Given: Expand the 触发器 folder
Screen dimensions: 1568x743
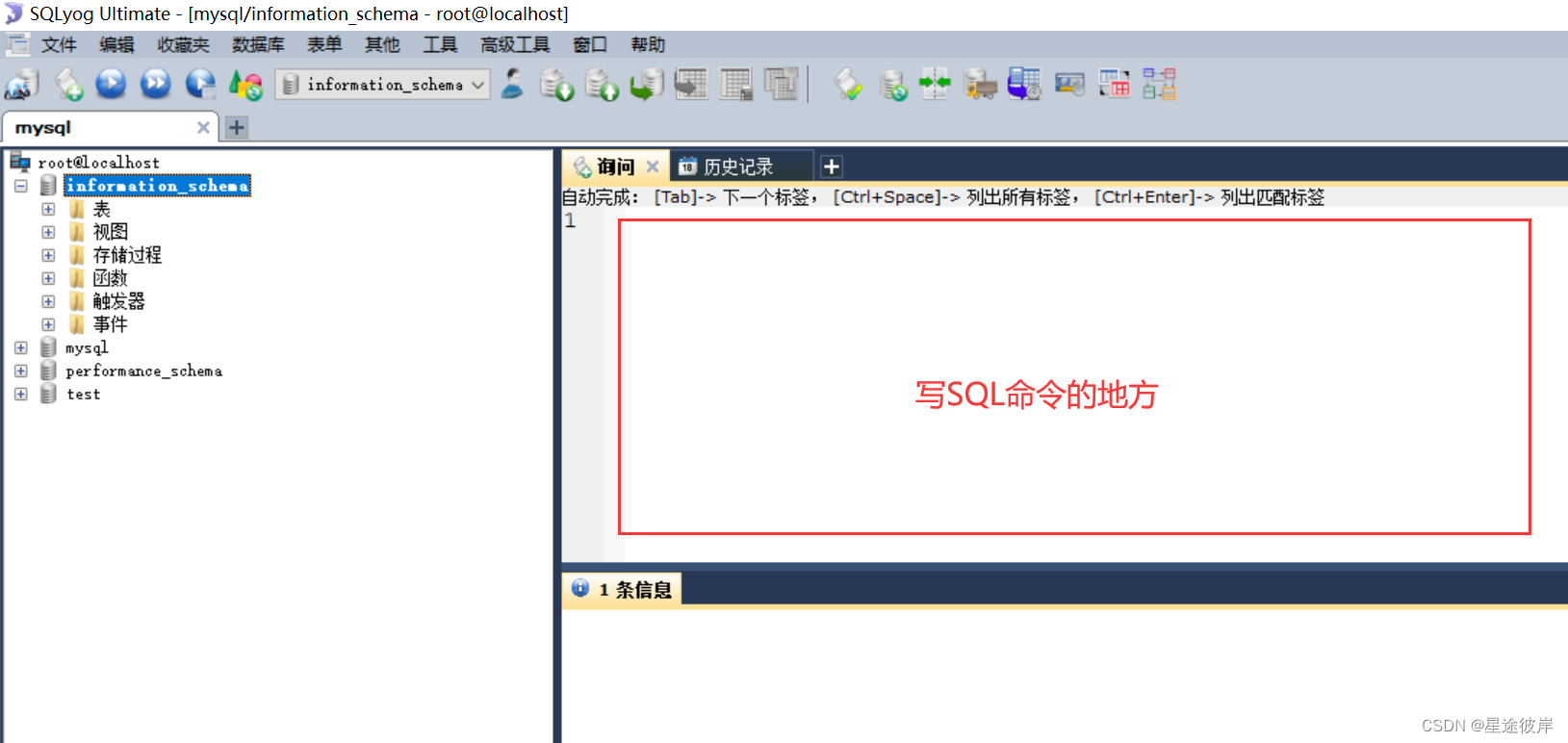Looking at the screenshot, I should pyautogui.click(x=48, y=301).
